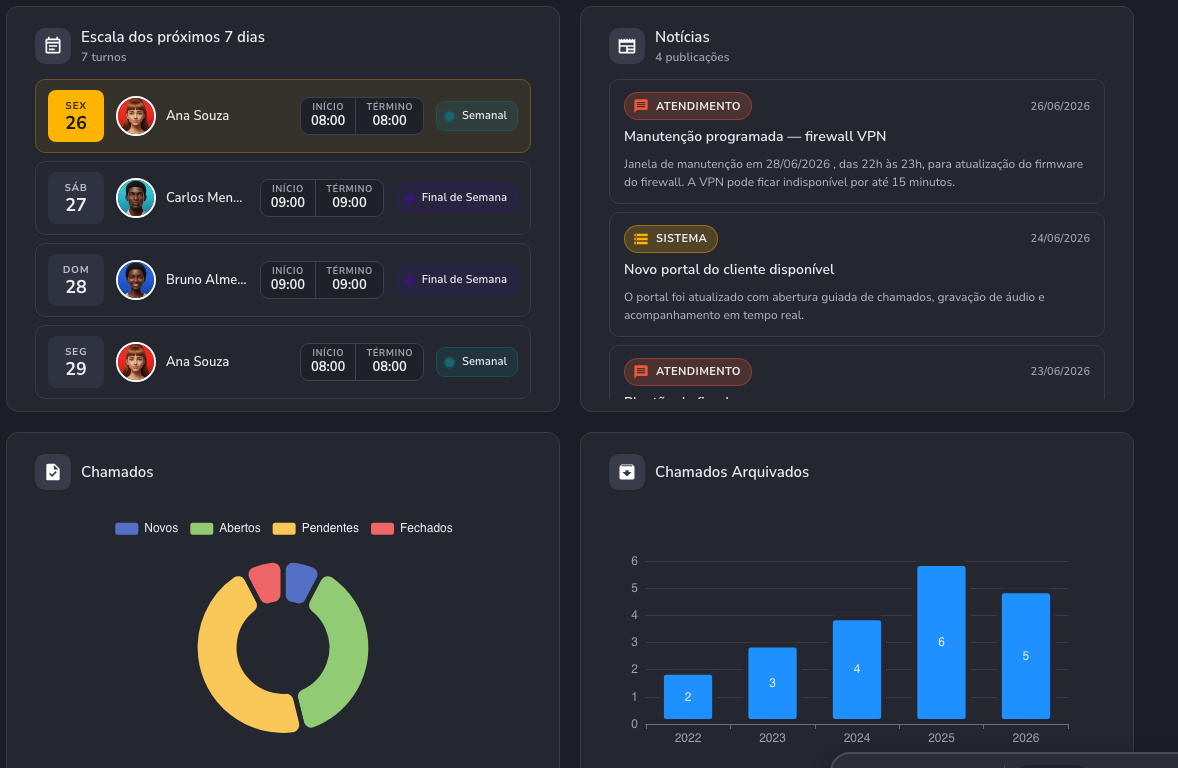Click the 2023 bar showing 3

(772, 683)
